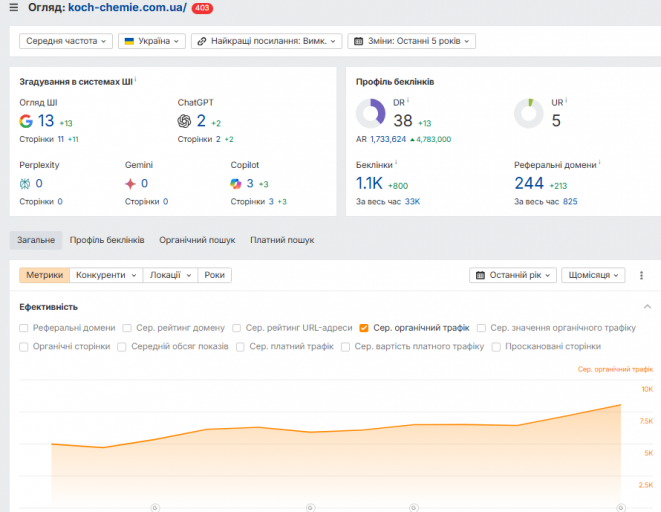The height and width of the screenshot is (512, 661).
Task: Click all-time backlinks 33K link
Action: pyautogui.click(x=412, y=202)
